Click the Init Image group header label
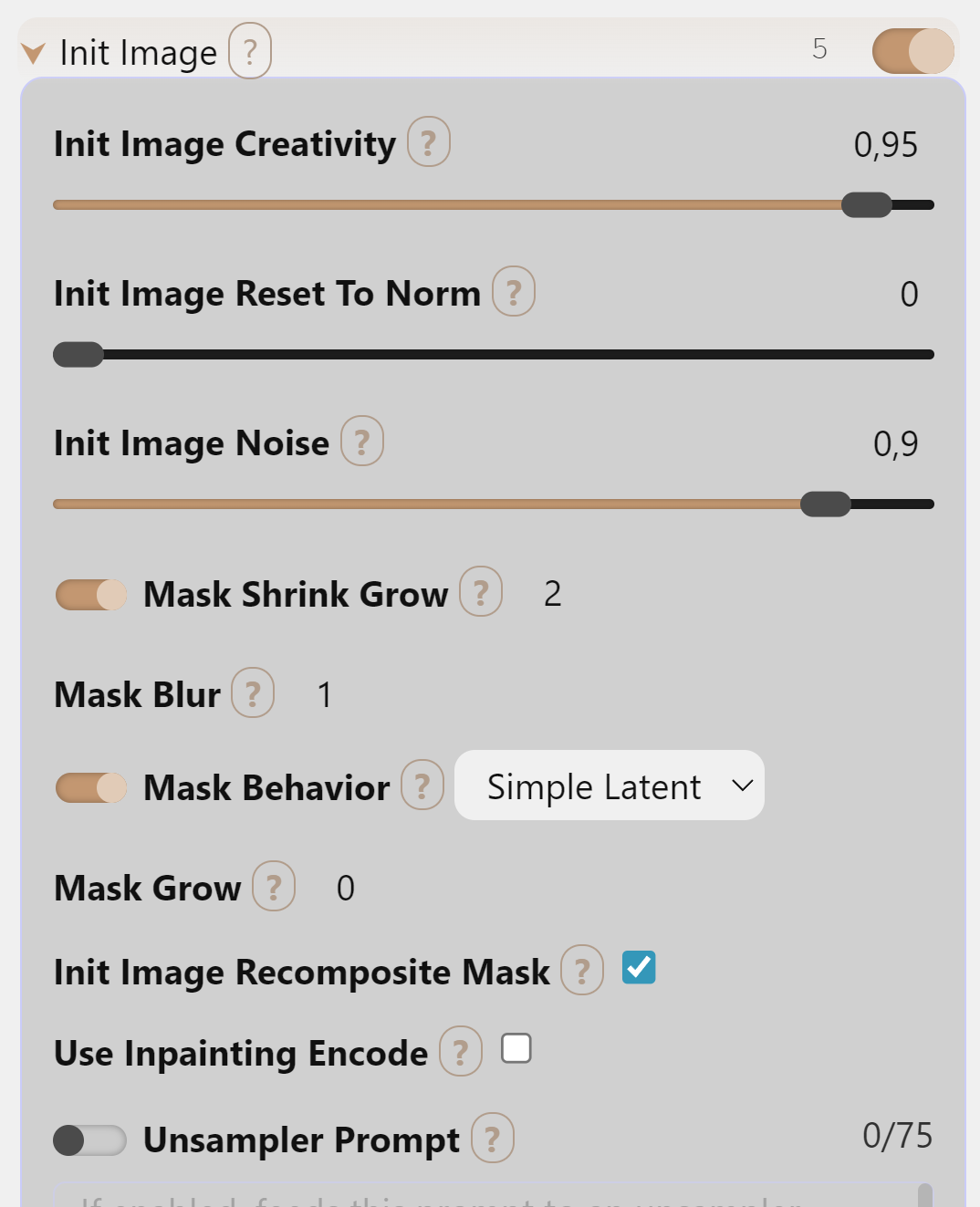980x1207 pixels. [x=138, y=53]
